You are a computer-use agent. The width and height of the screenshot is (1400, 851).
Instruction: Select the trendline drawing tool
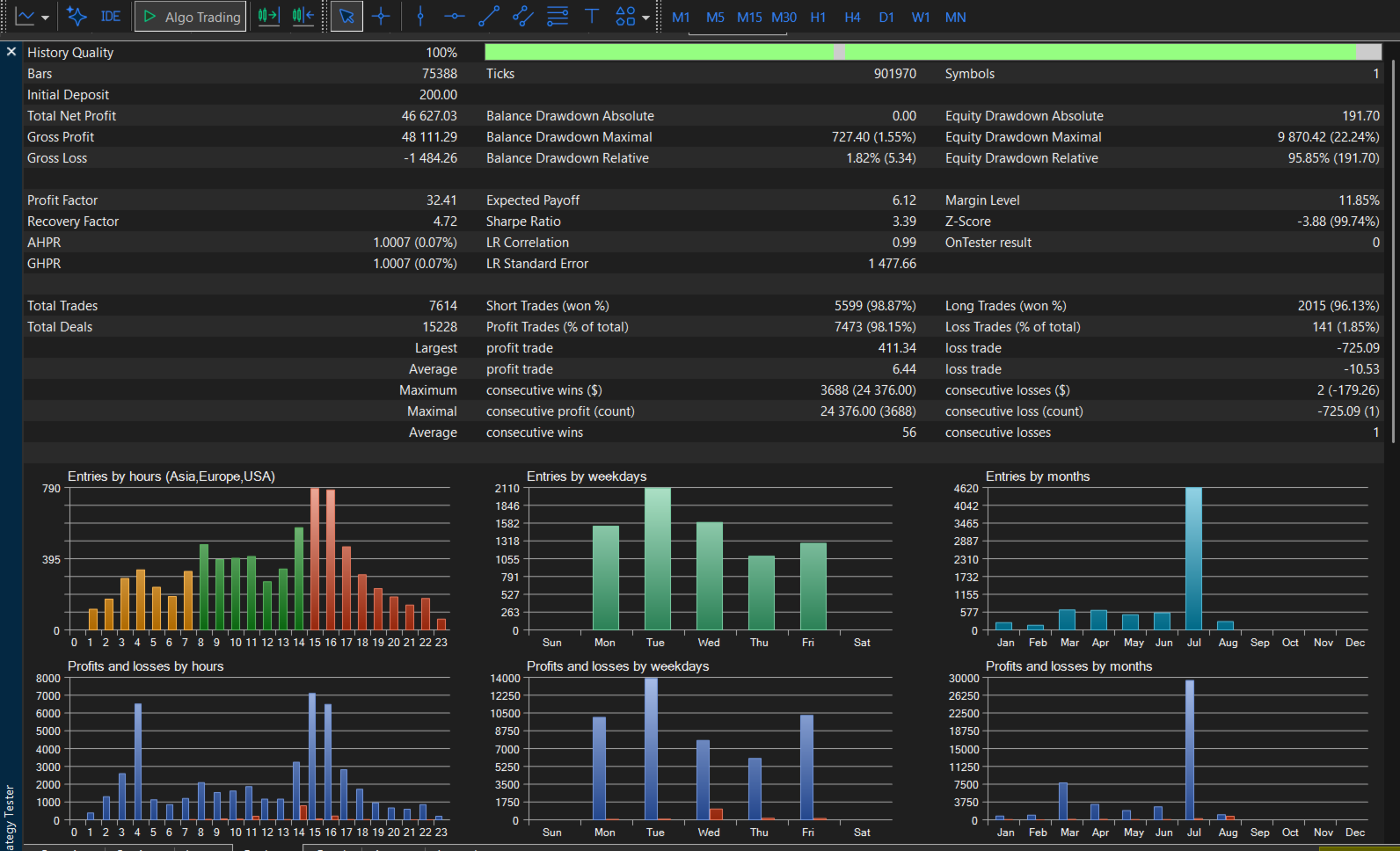coord(489,17)
